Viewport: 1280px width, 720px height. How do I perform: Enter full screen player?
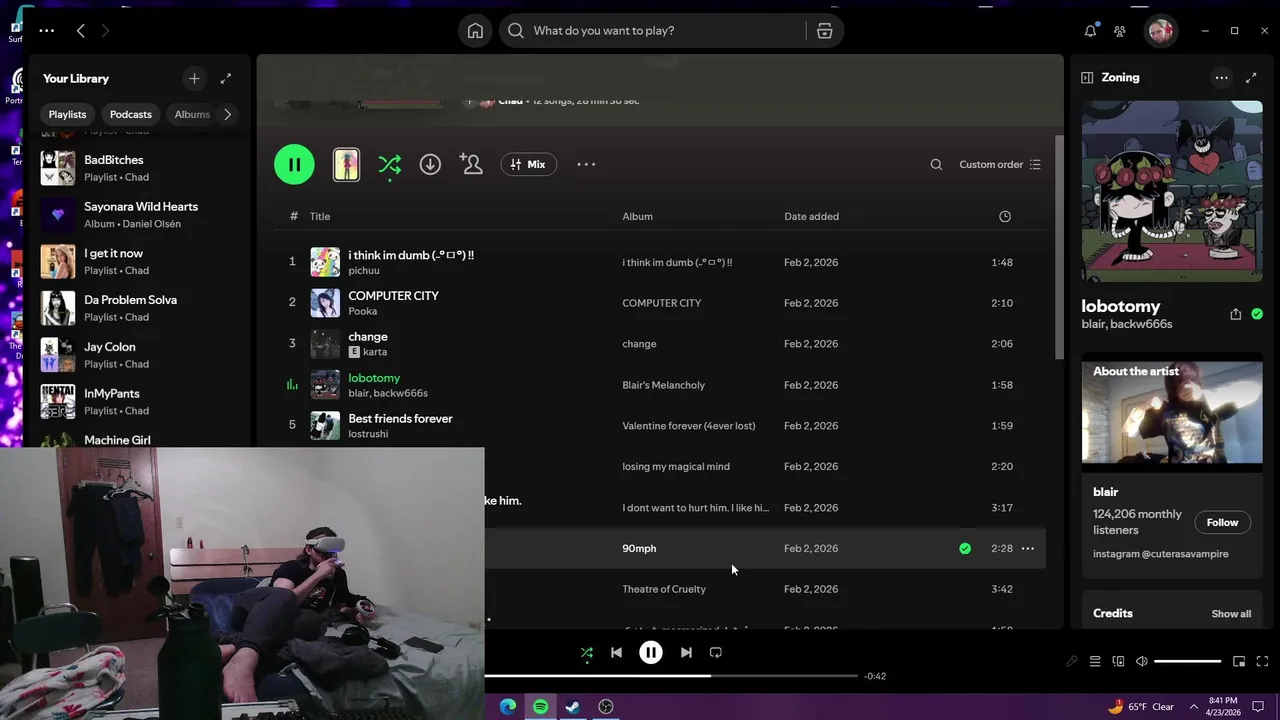1262,661
